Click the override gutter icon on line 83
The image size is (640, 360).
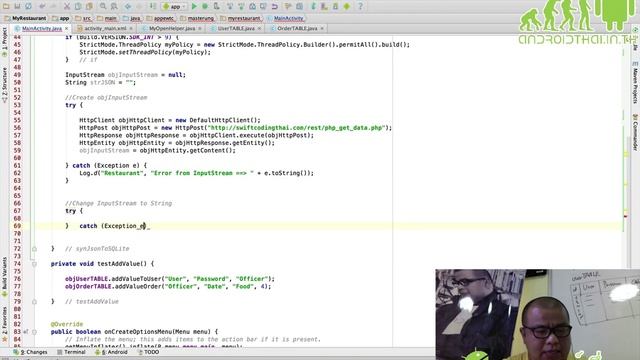click(26, 332)
